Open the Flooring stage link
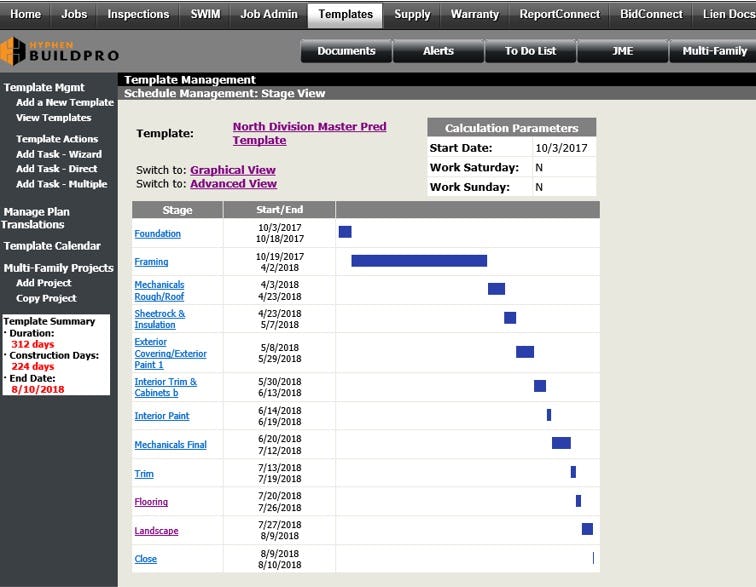The height and width of the screenshot is (587, 756). point(151,502)
